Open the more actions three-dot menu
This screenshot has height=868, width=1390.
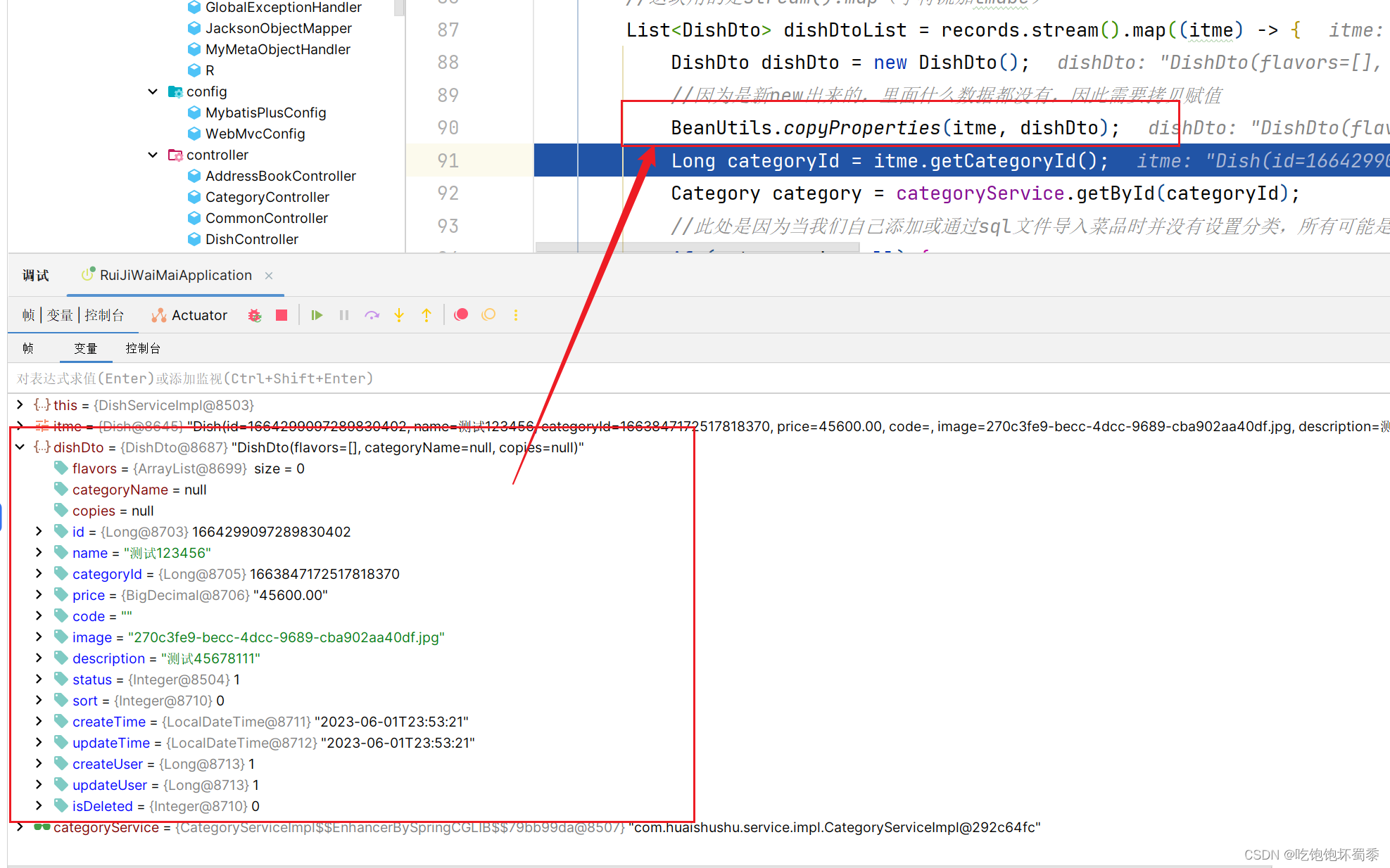(x=516, y=315)
